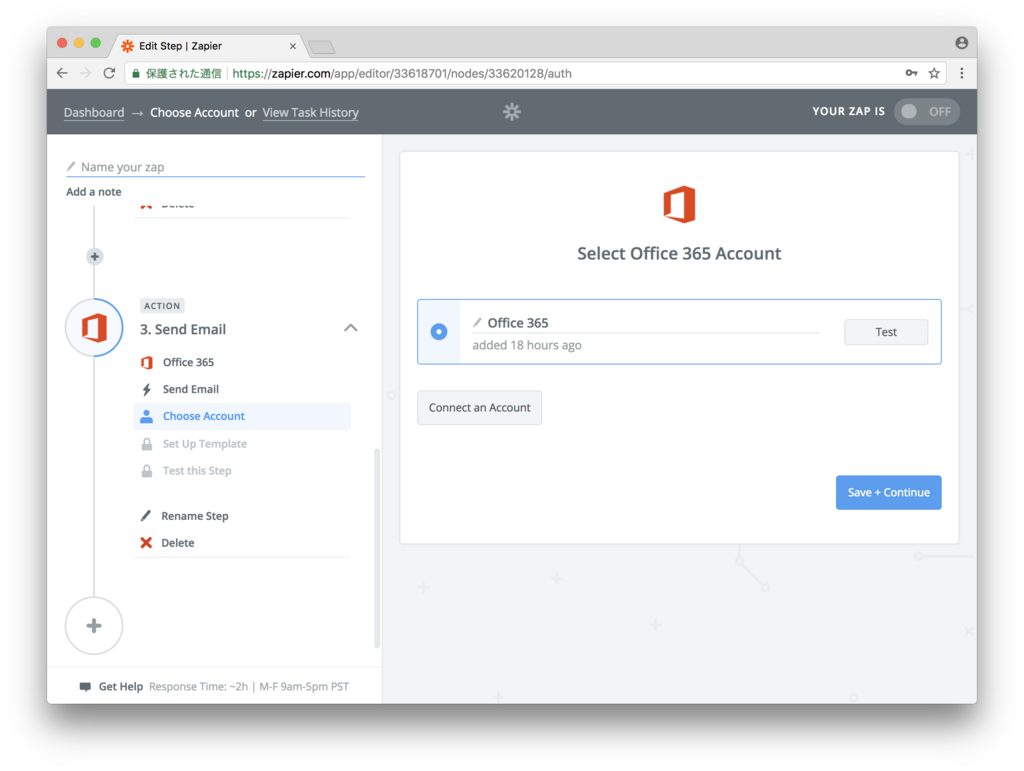This screenshot has width=1024, height=771.
Task: Go back with the browser back arrow
Action: point(62,73)
